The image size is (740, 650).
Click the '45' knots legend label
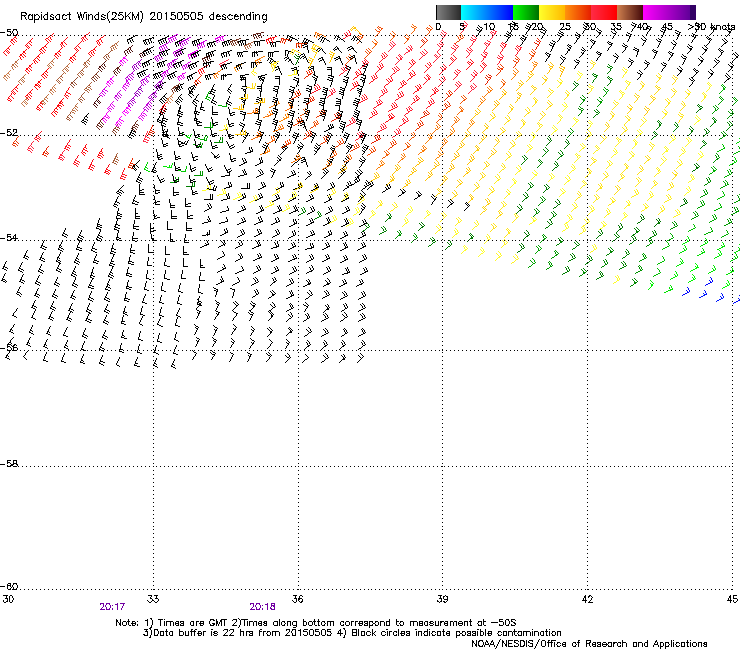667,27
